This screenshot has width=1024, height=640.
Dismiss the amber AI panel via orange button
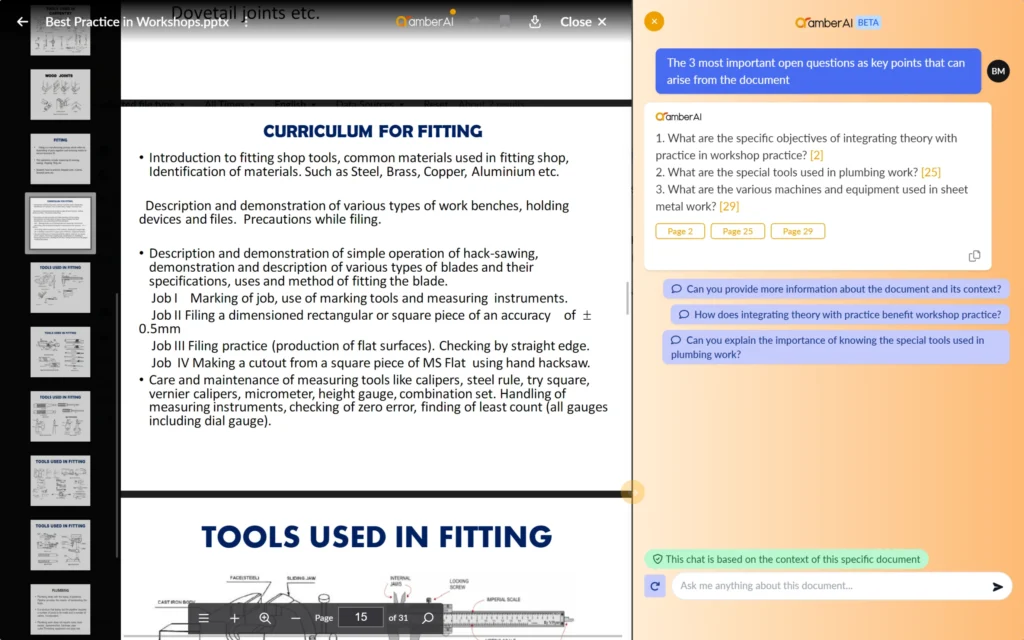point(654,21)
